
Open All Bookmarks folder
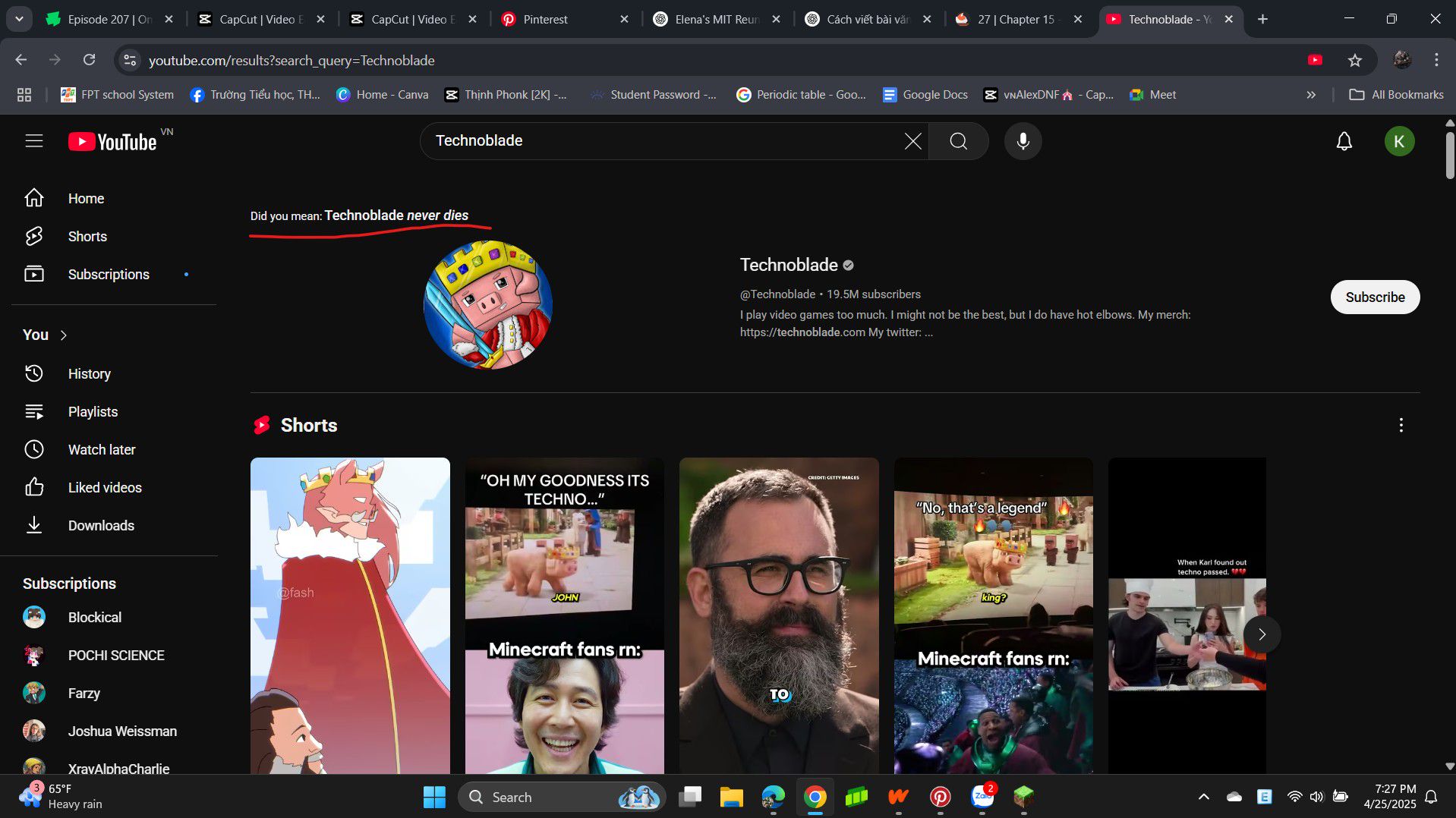pos(1396,95)
